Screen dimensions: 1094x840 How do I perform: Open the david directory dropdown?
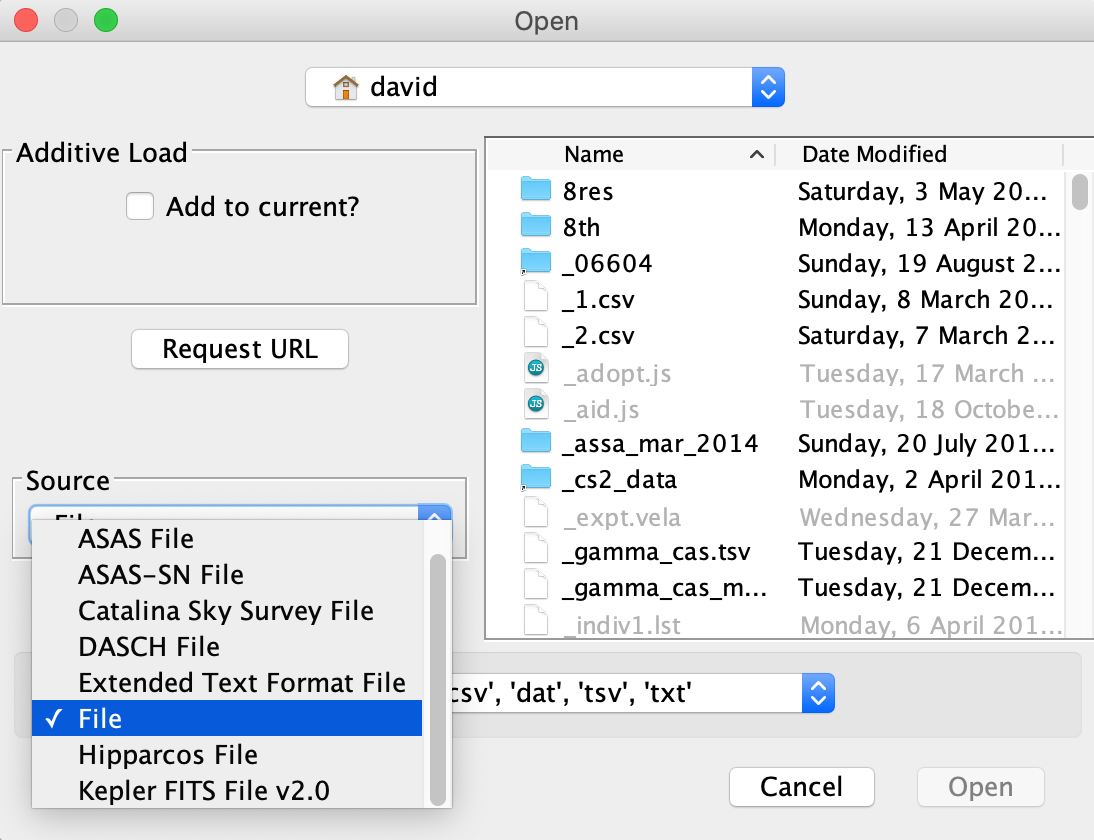coord(545,87)
